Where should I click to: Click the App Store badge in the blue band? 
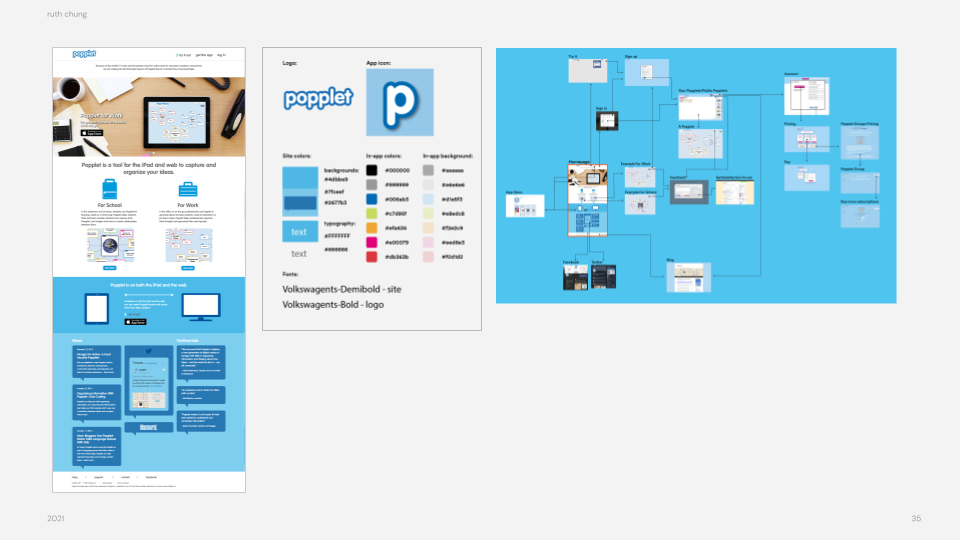[135, 321]
